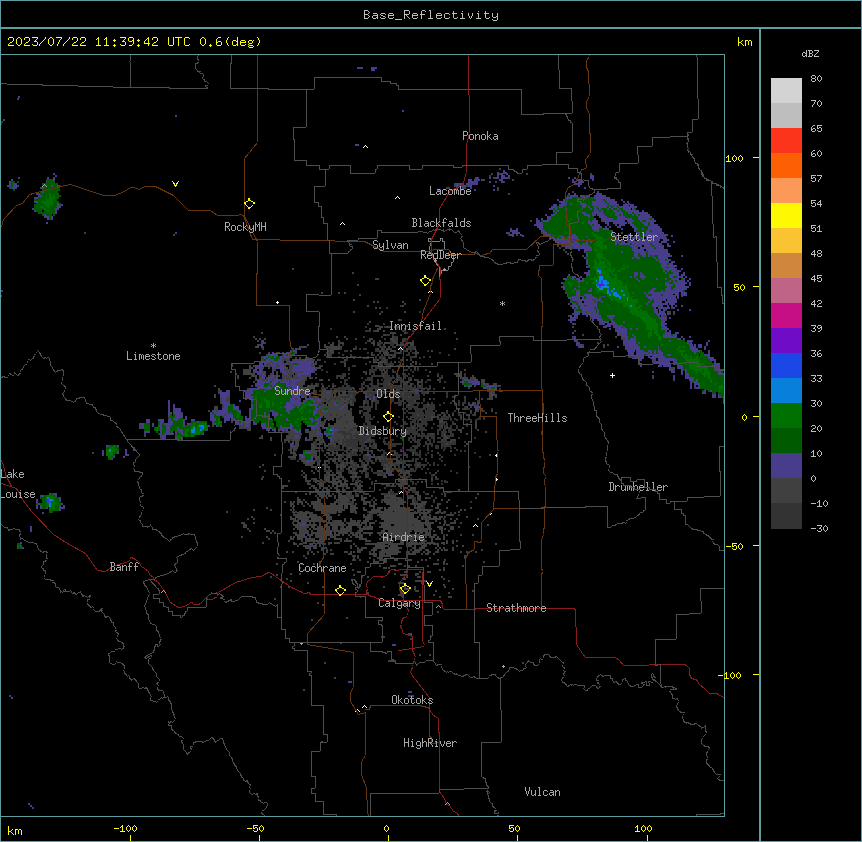The width and height of the screenshot is (862, 842).
Task: Click the km label at the top right
Action: (x=744, y=42)
